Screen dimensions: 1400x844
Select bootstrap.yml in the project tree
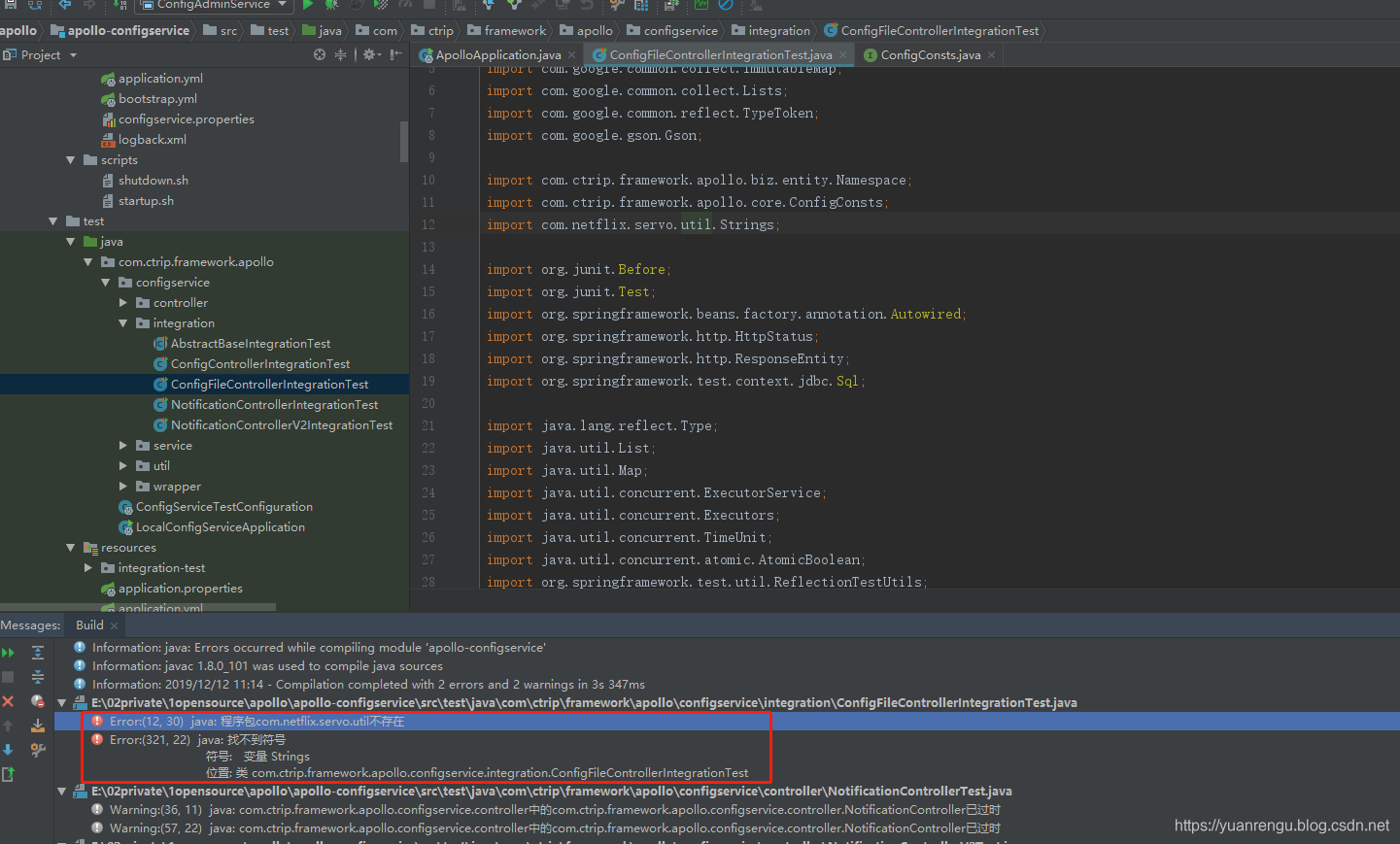point(149,99)
